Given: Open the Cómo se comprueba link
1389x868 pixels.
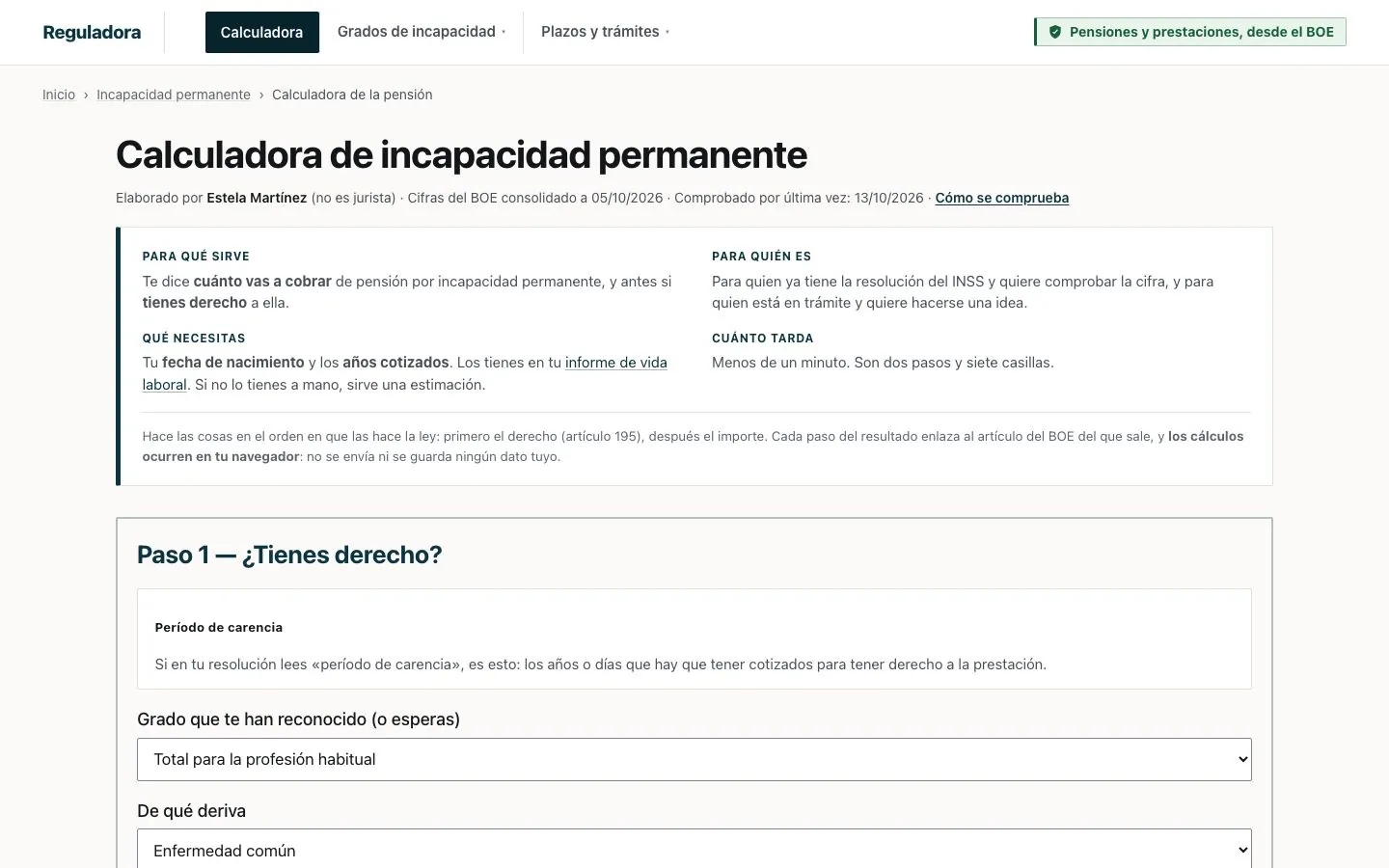Looking at the screenshot, I should click(1002, 198).
